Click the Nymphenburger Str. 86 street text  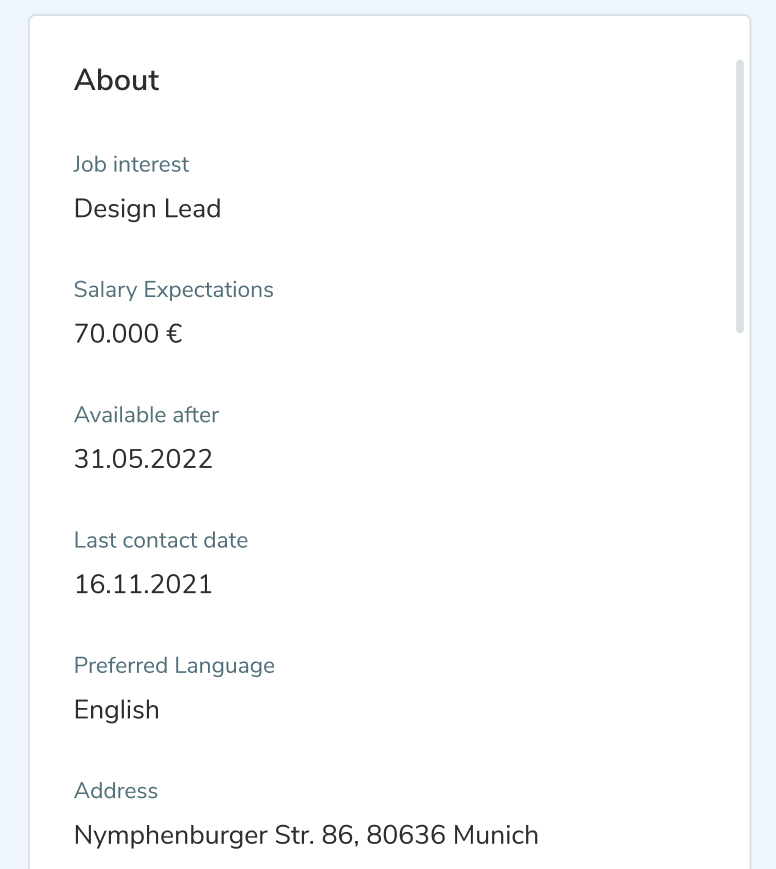pos(210,835)
